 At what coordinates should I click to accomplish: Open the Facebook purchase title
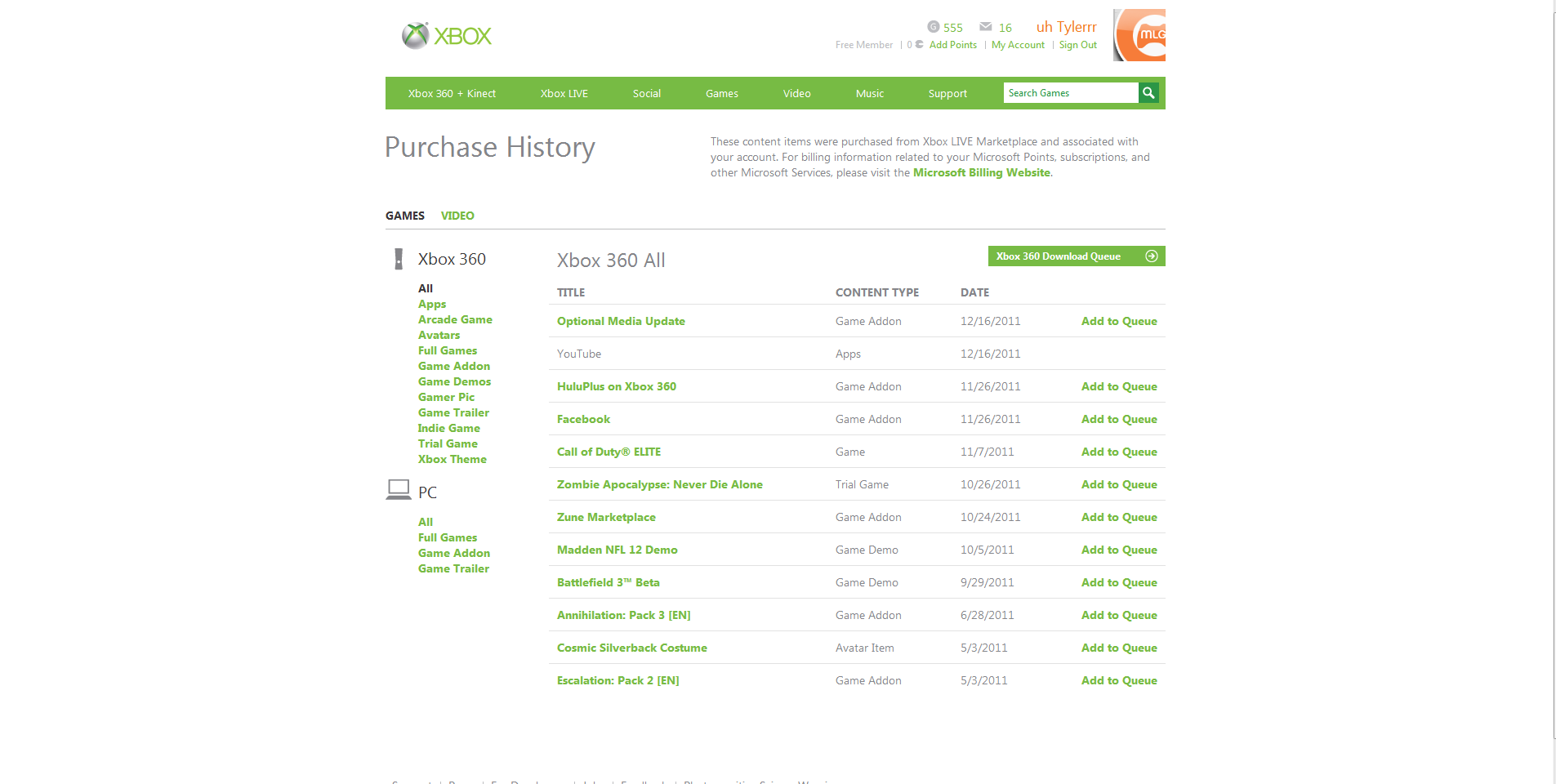pyautogui.click(x=583, y=419)
